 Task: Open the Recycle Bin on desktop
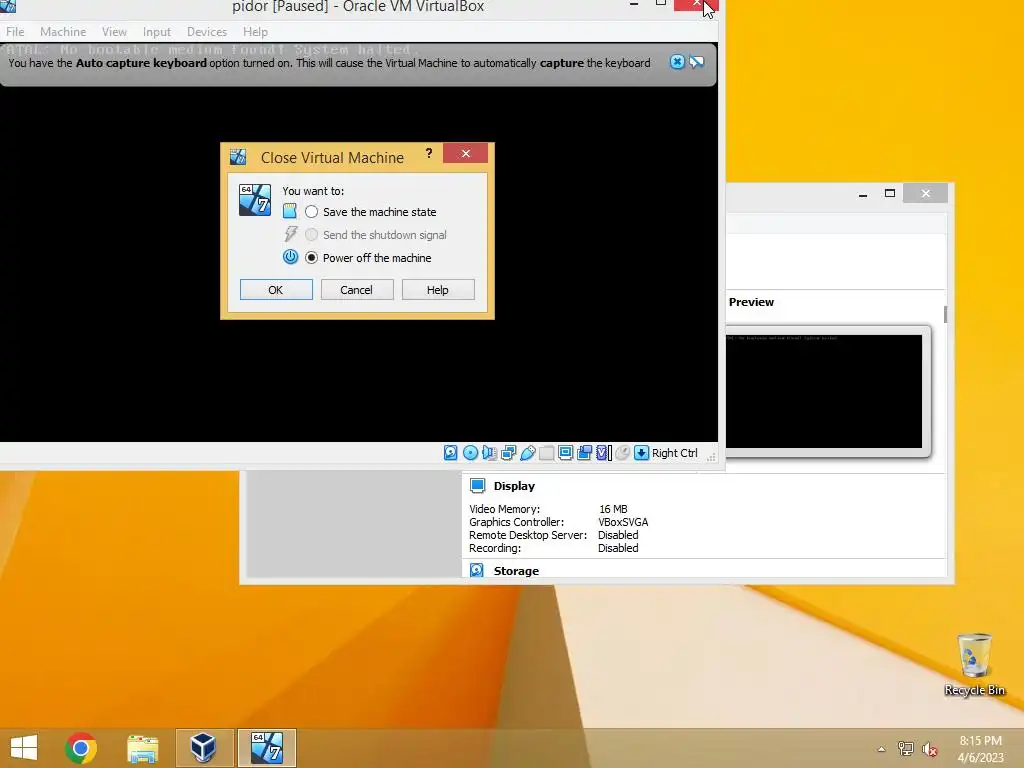(x=974, y=665)
